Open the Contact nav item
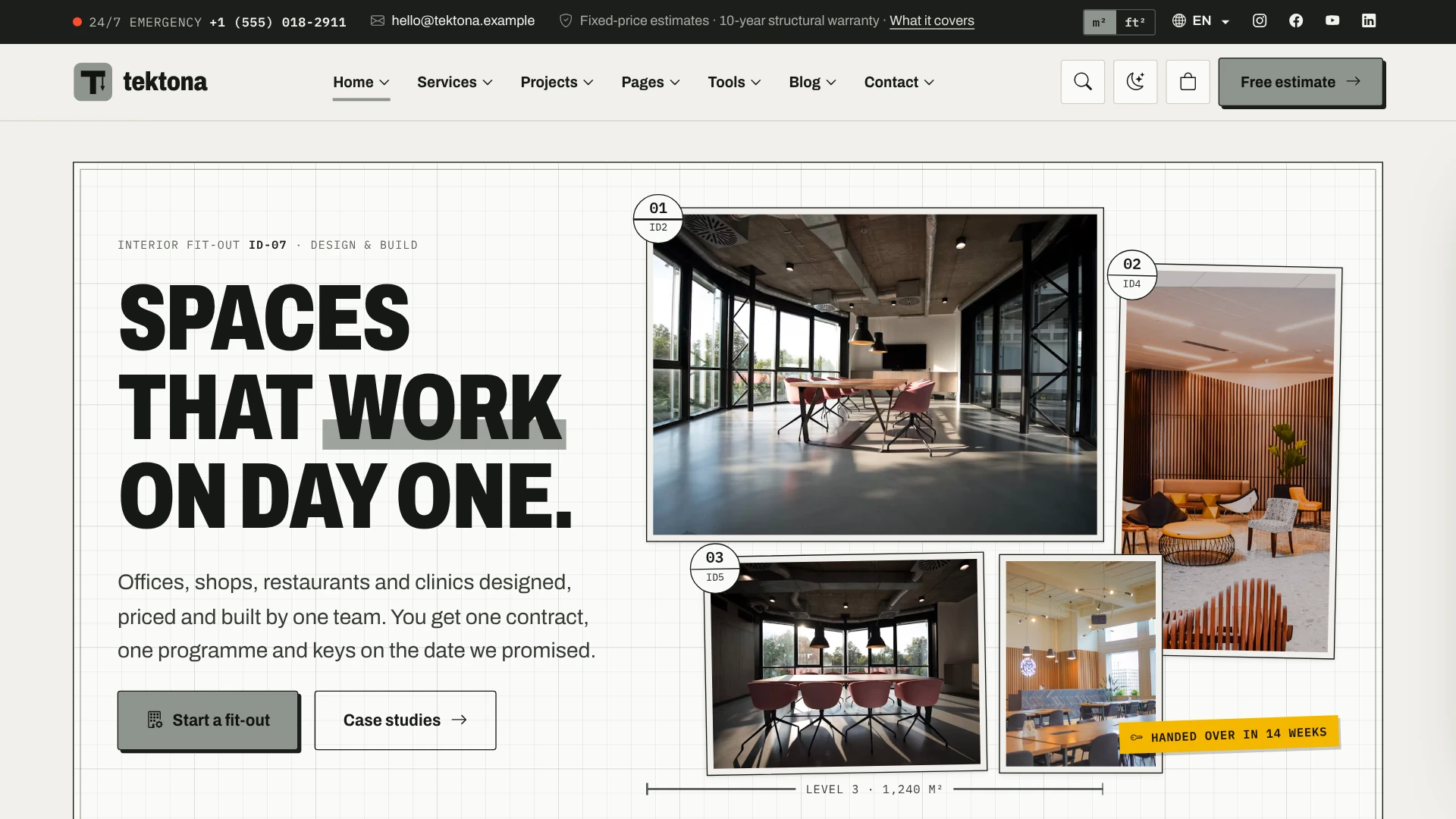 pos(899,82)
